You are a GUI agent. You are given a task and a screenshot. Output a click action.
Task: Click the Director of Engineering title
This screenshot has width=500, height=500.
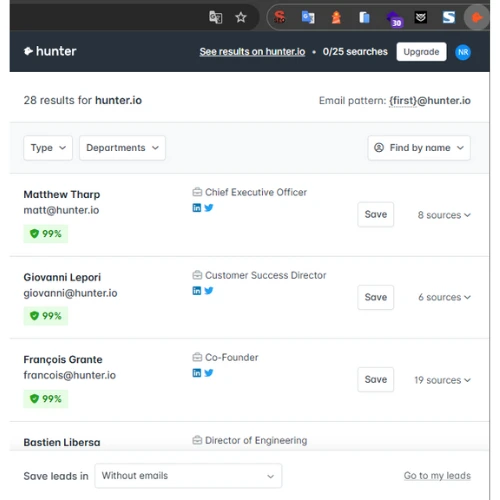point(256,440)
